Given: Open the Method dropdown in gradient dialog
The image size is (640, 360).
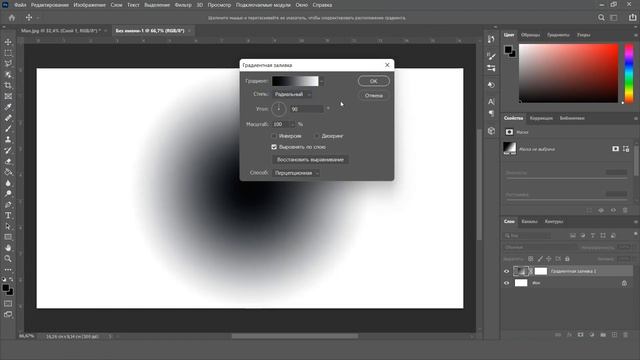Looking at the screenshot, I should pyautogui.click(x=296, y=173).
